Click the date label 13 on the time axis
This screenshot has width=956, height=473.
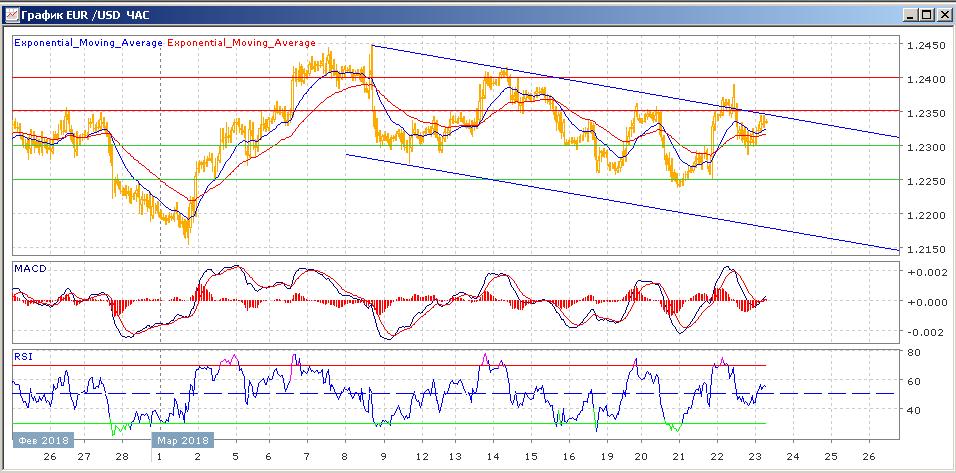pyautogui.click(x=454, y=457)
